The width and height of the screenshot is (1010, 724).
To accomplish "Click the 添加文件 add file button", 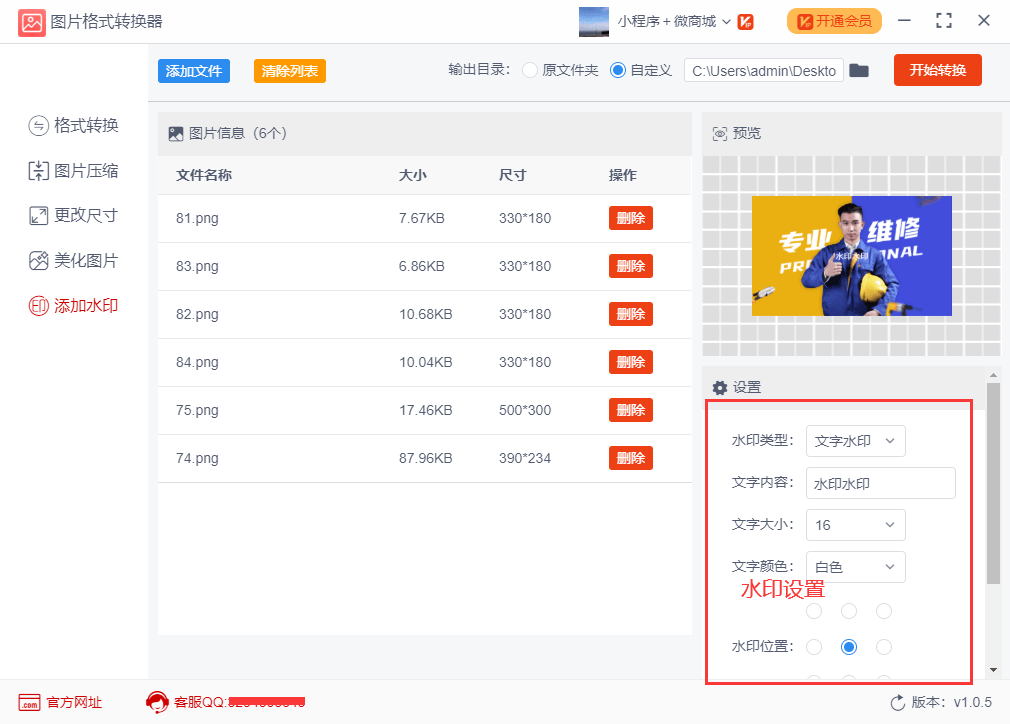I will pos(194,71).
